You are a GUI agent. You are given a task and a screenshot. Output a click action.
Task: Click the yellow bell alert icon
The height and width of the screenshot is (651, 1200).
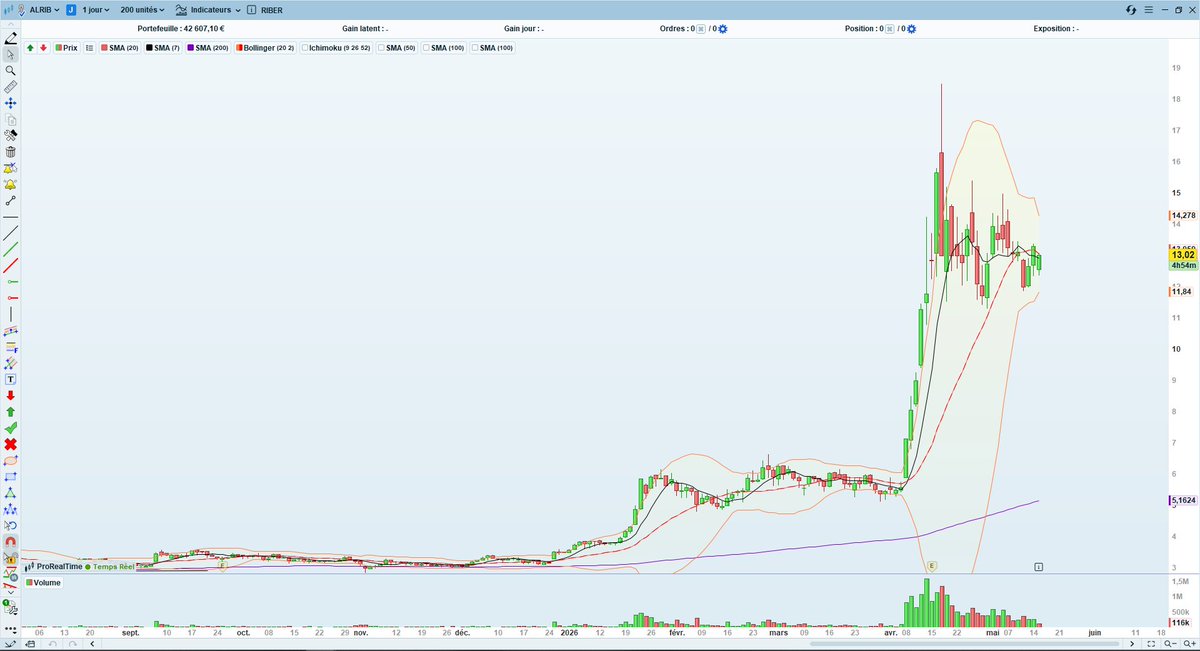[11, 184]
